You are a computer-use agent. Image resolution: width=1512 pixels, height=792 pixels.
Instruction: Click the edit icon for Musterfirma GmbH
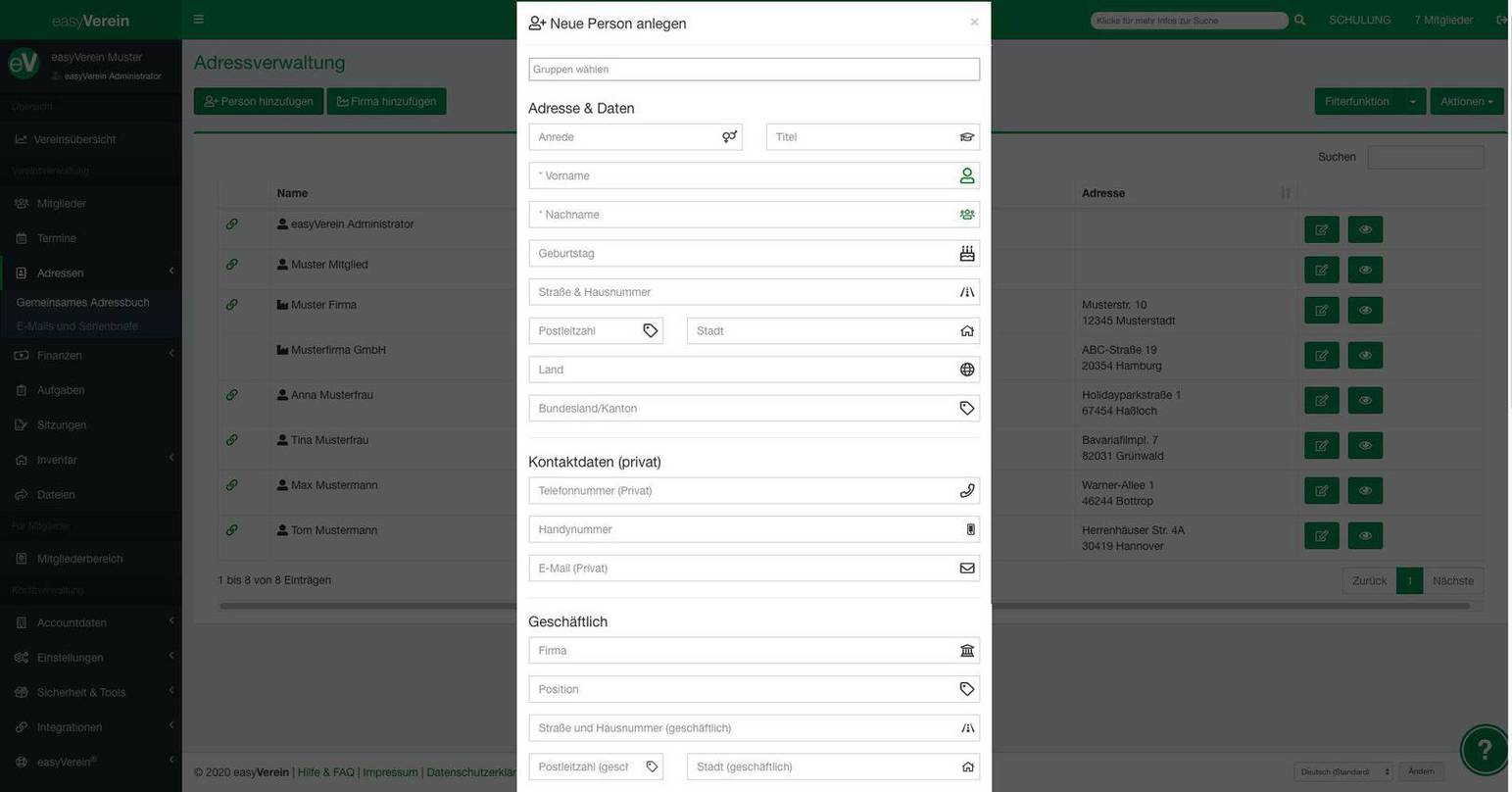point(1321,355)
